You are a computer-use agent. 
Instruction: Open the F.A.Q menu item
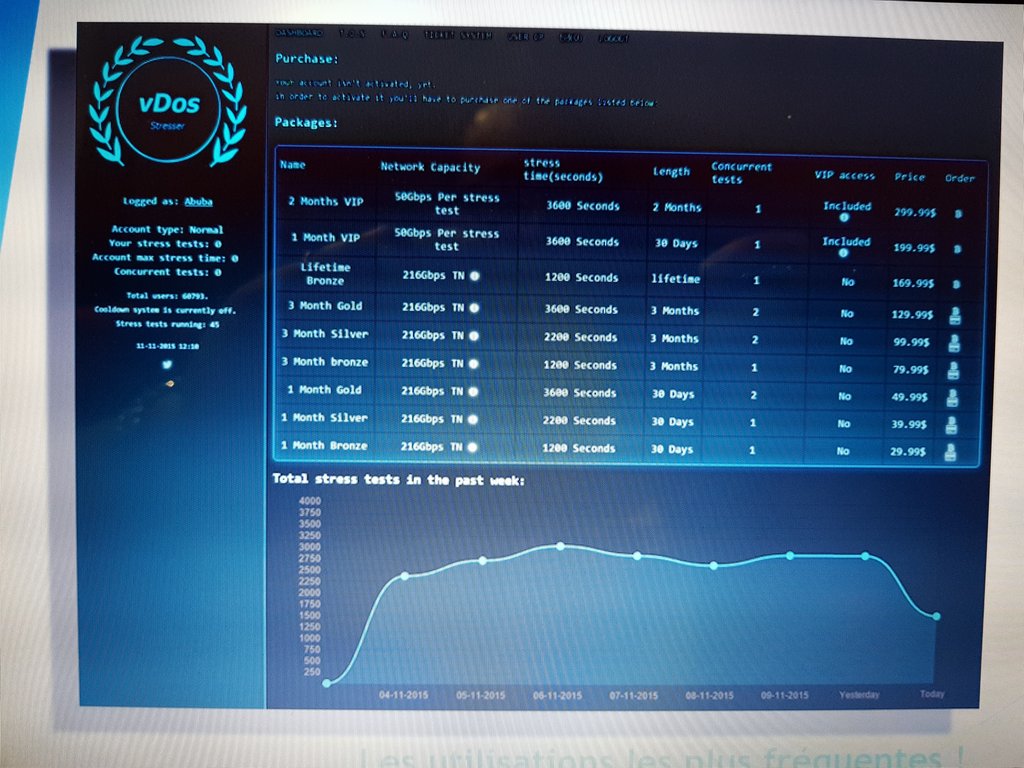(394, 35)
